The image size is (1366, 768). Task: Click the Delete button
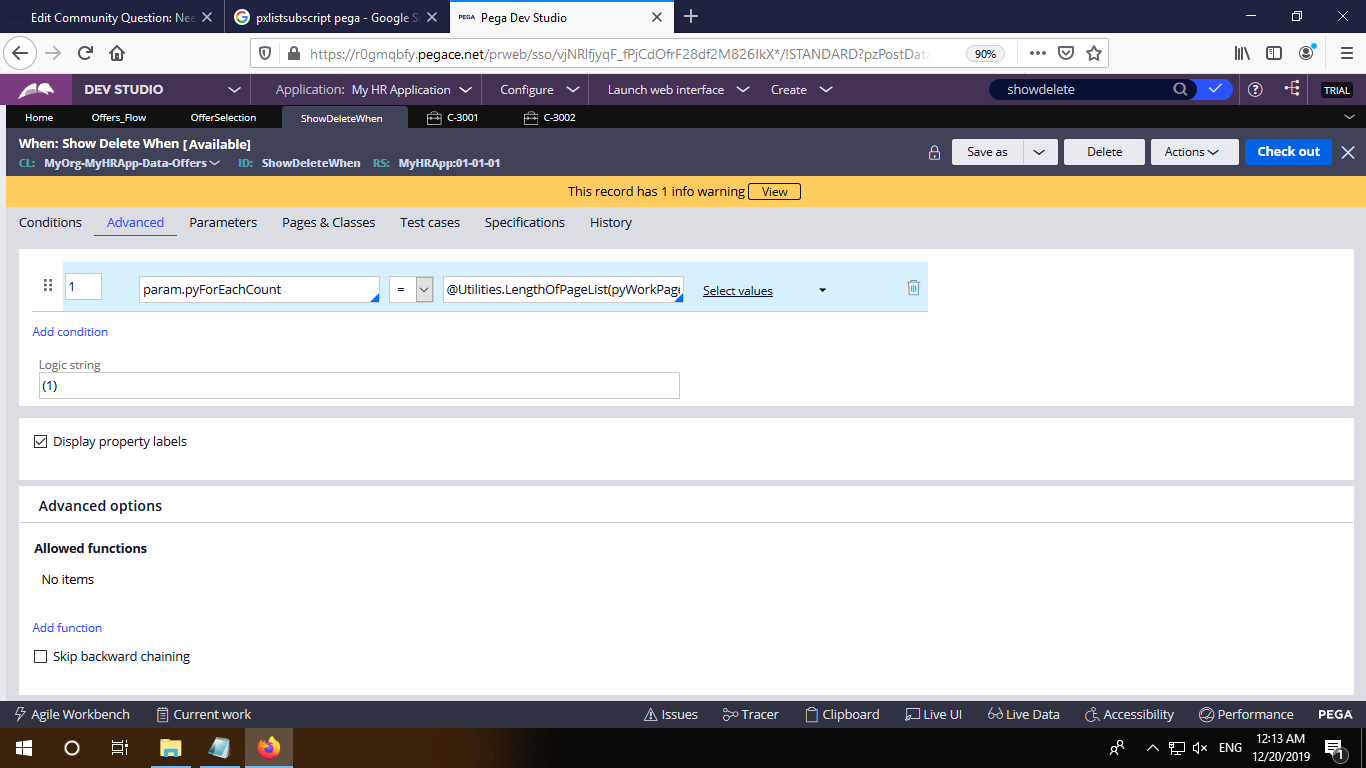pyautogui.click(x=1104, y=152)
